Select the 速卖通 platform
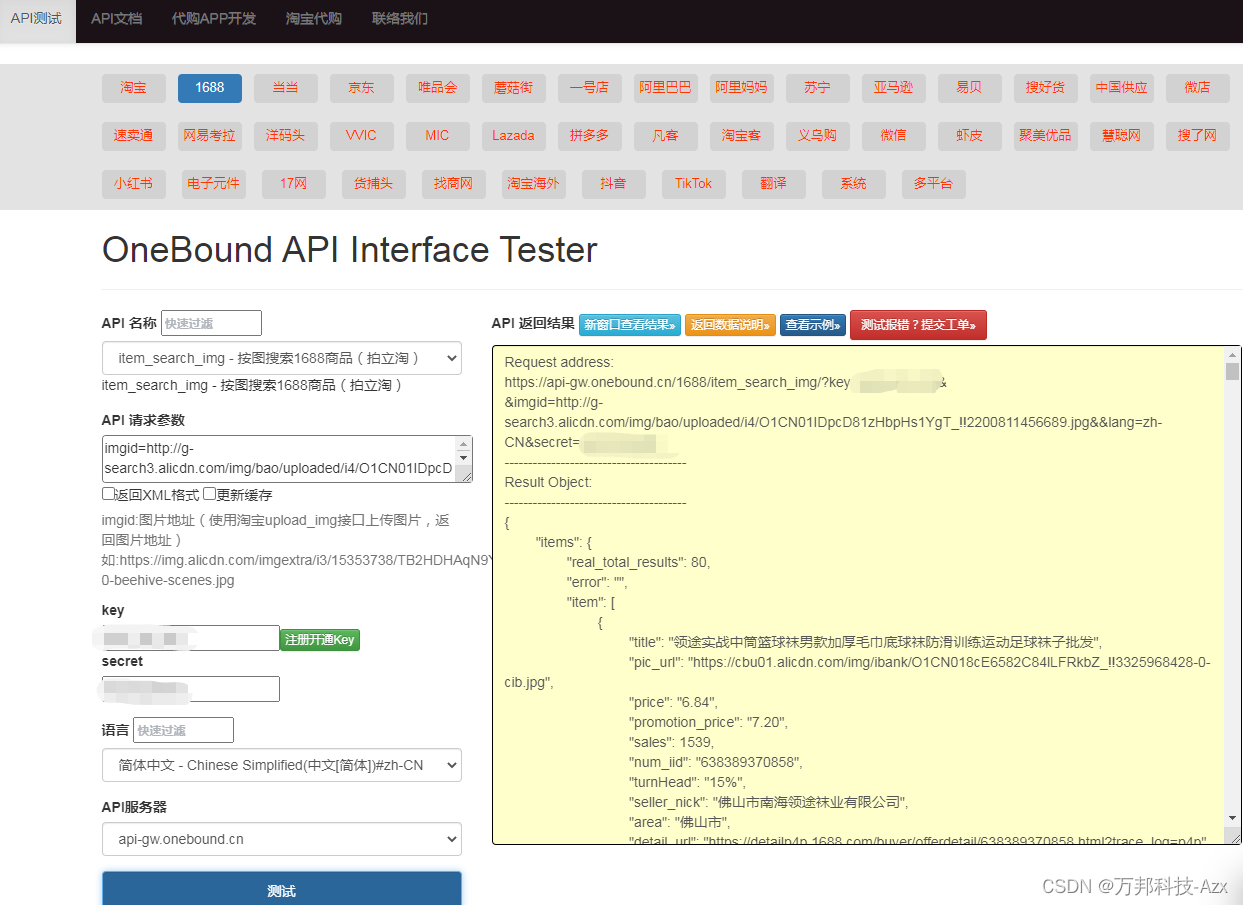The image size is (1243, 905). pos(134,136)
